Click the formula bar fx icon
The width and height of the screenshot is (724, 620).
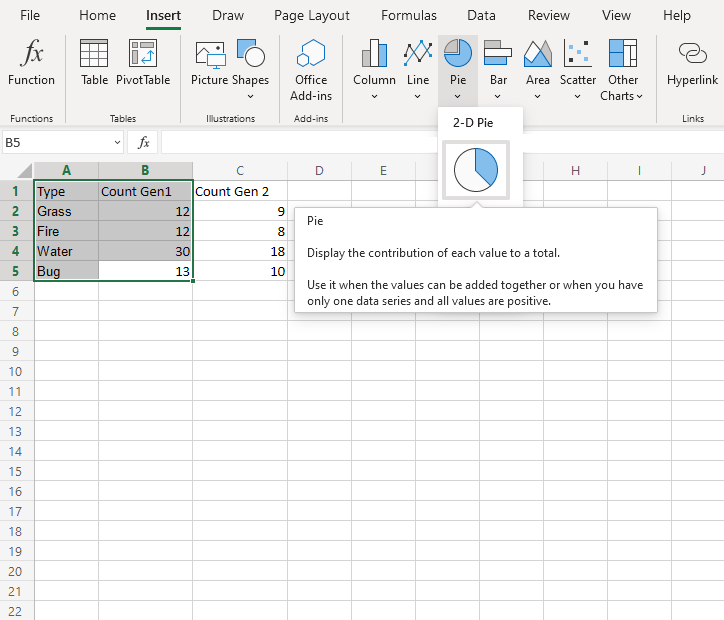coord(144,142)
